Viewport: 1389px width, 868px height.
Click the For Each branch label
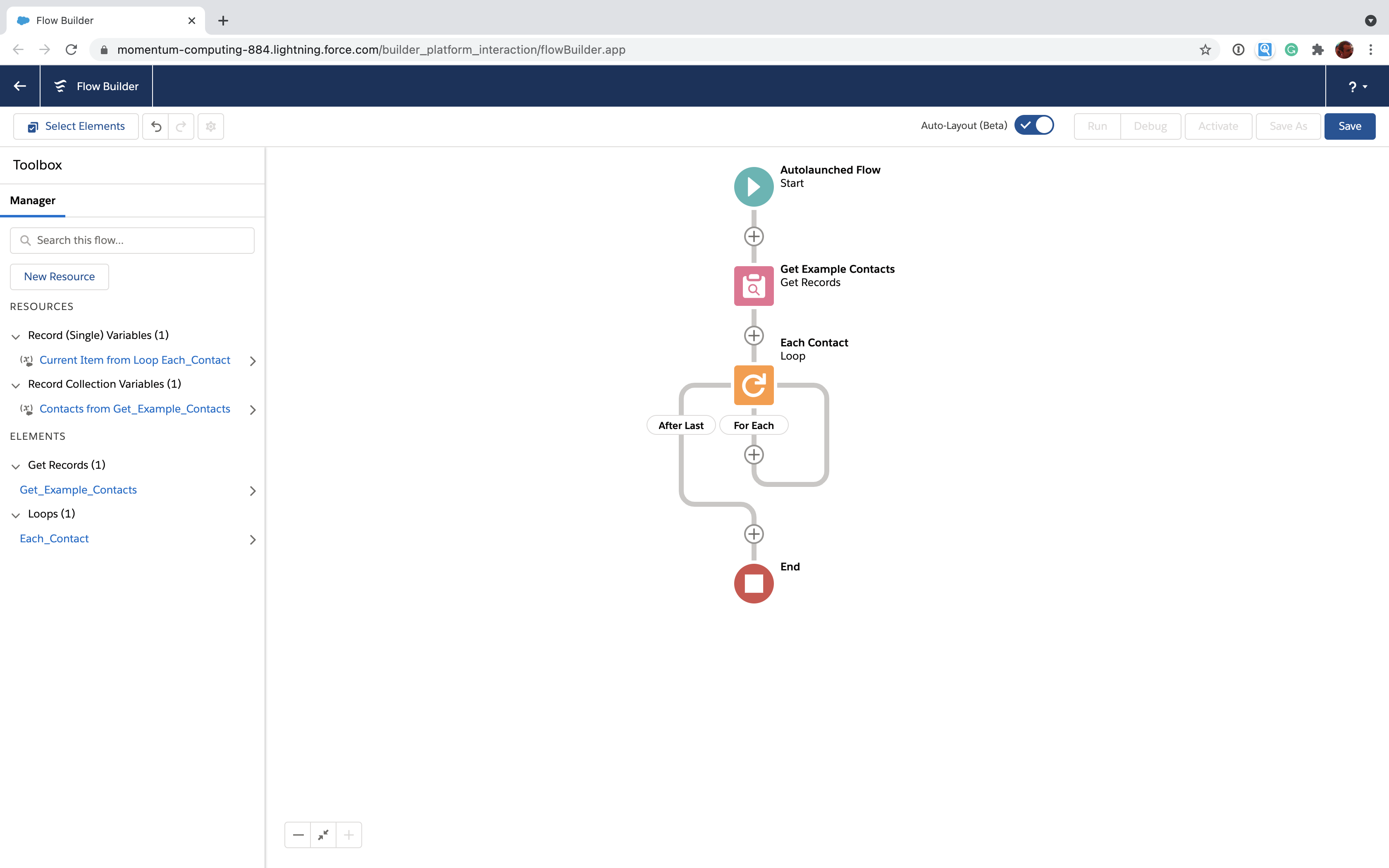(753, 425)
